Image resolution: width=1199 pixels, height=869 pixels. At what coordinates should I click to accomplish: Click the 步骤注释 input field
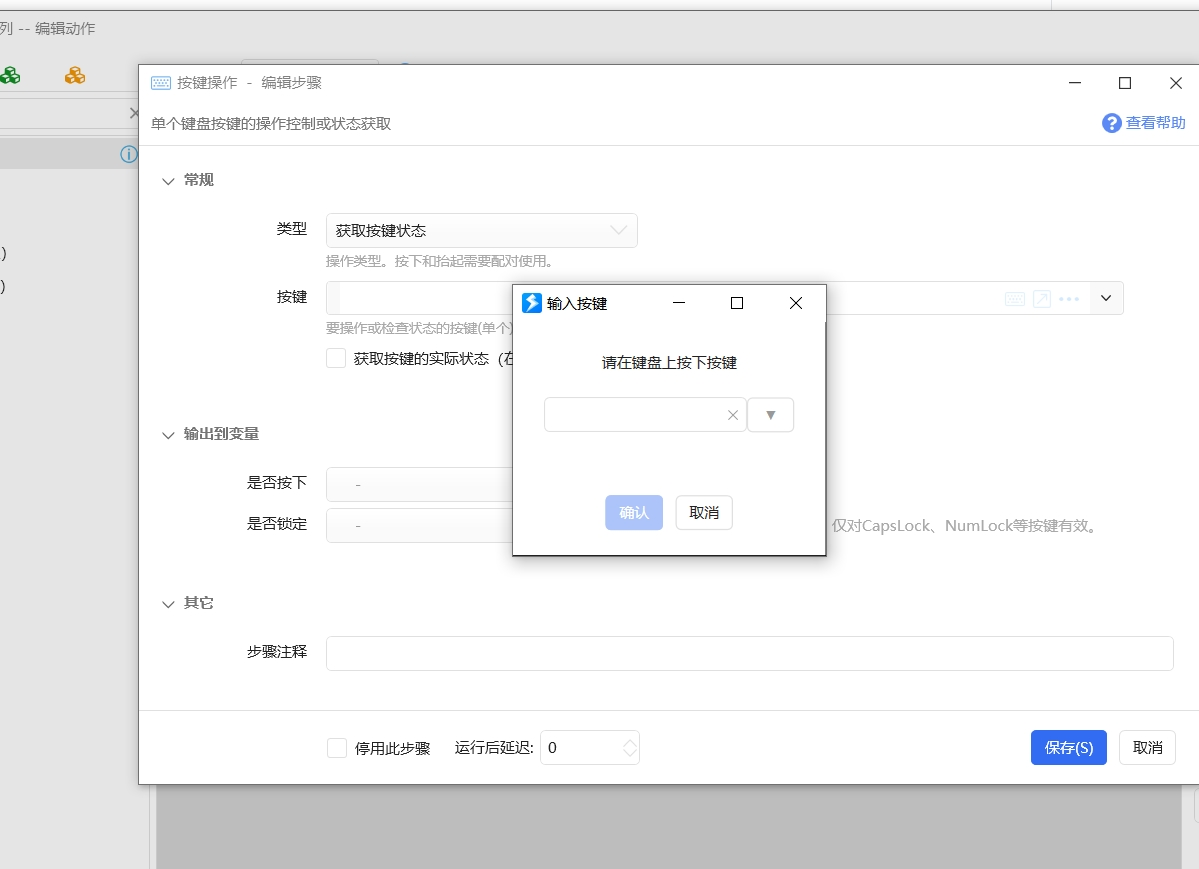pyautogui.click(x=749, y=653)
